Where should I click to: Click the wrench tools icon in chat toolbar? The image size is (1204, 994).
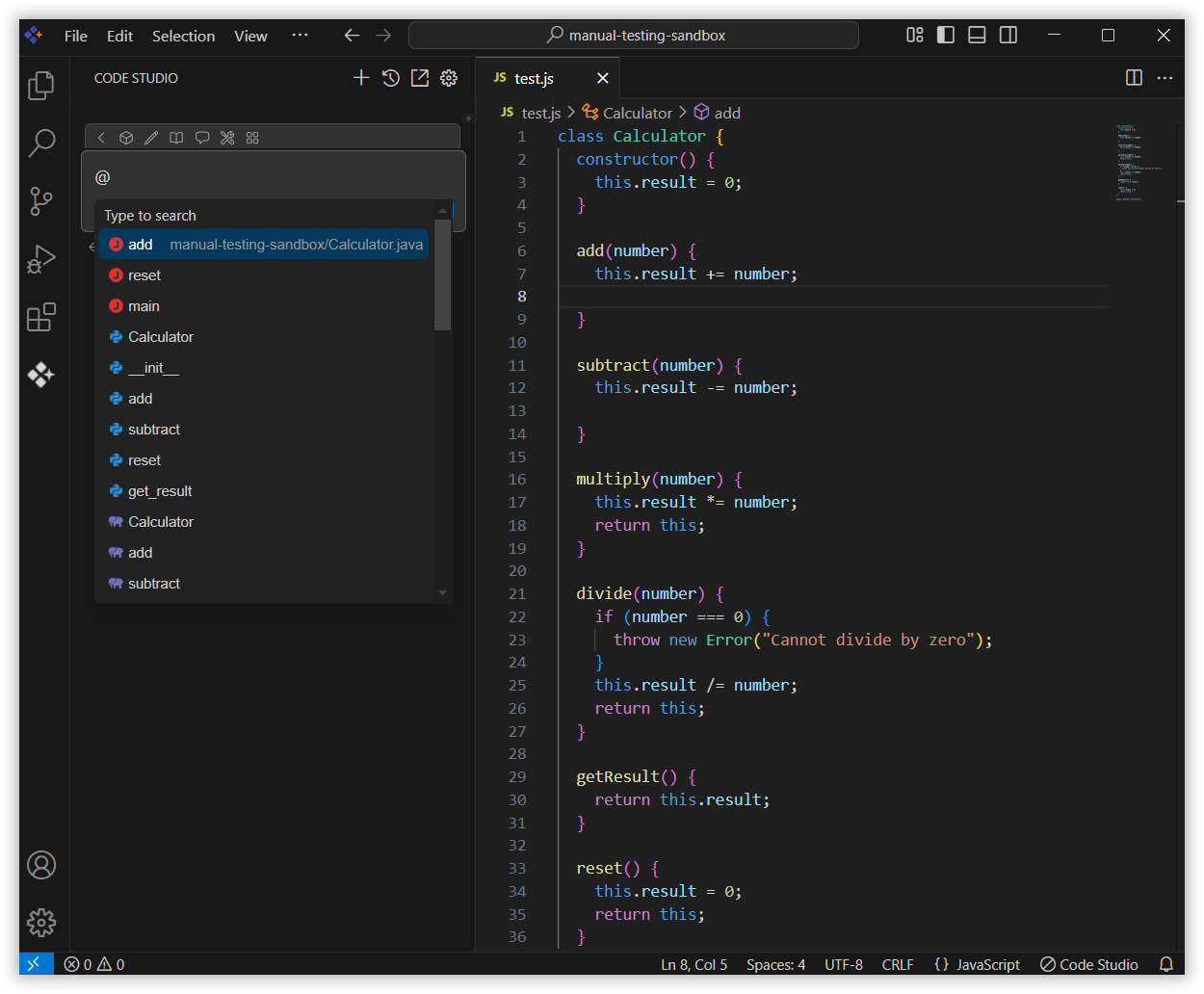point(227,138)
